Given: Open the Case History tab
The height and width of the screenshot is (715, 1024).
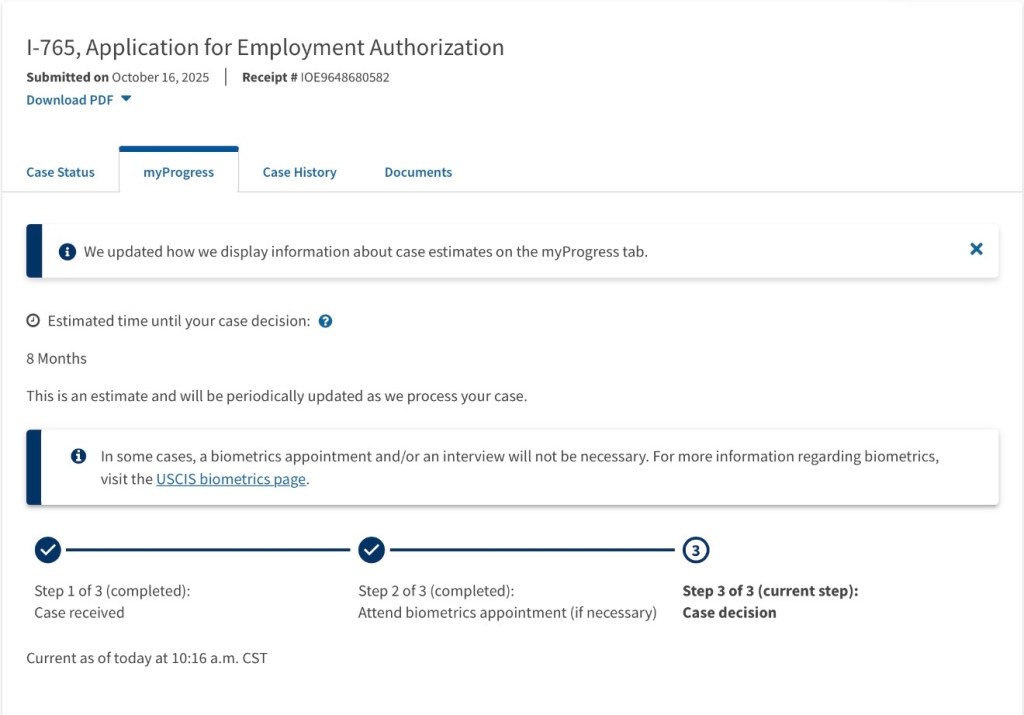Looking at the screenshot, I should click(x=299, y=172).
